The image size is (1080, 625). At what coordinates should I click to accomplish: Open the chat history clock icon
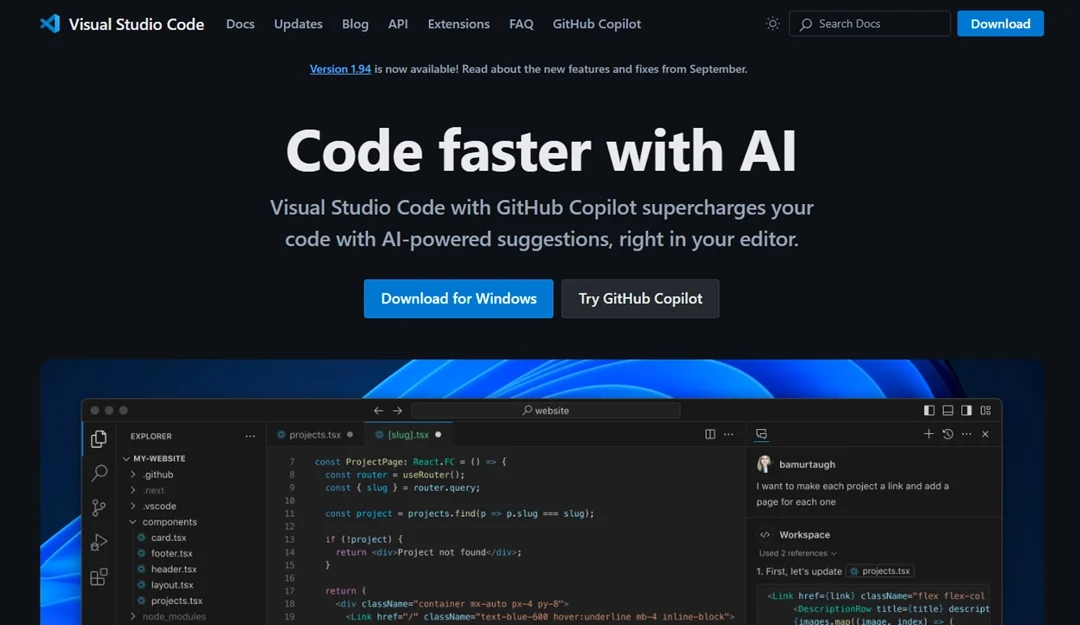click(x=948, y=434)
